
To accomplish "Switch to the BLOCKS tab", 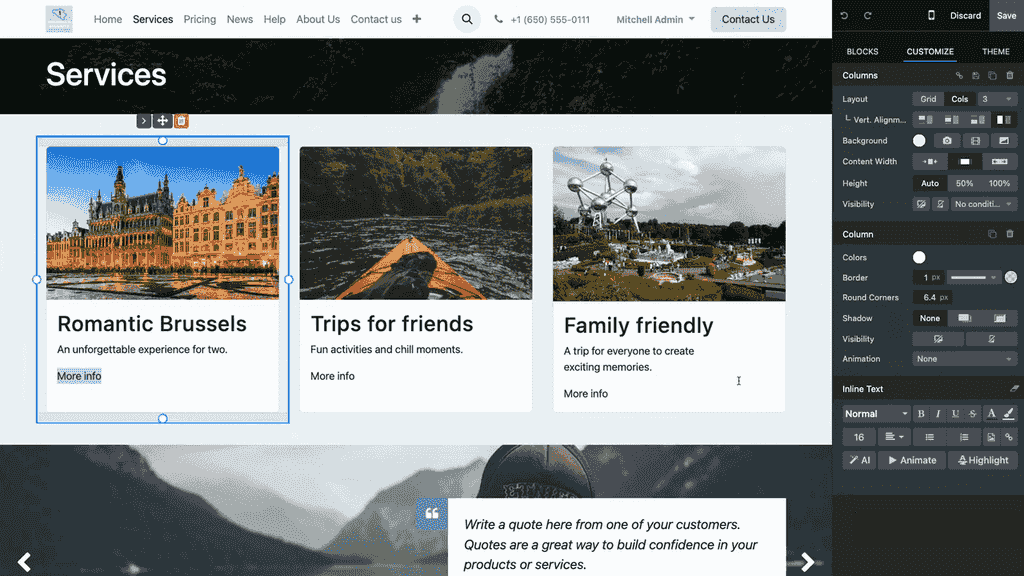I will pyautogui.click(x=862, y=52).
